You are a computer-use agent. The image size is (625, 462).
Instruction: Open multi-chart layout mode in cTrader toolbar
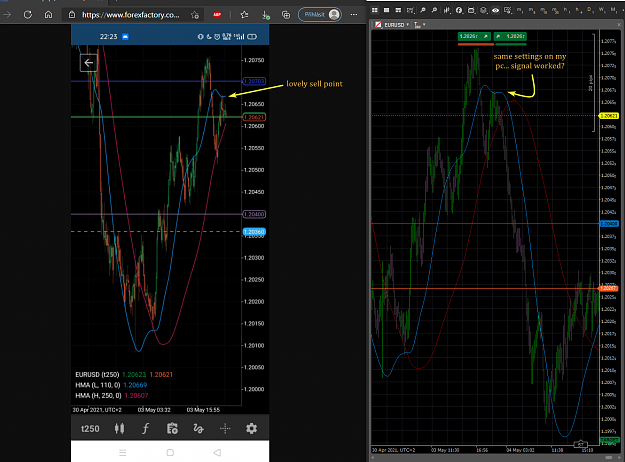click(375, 10)
